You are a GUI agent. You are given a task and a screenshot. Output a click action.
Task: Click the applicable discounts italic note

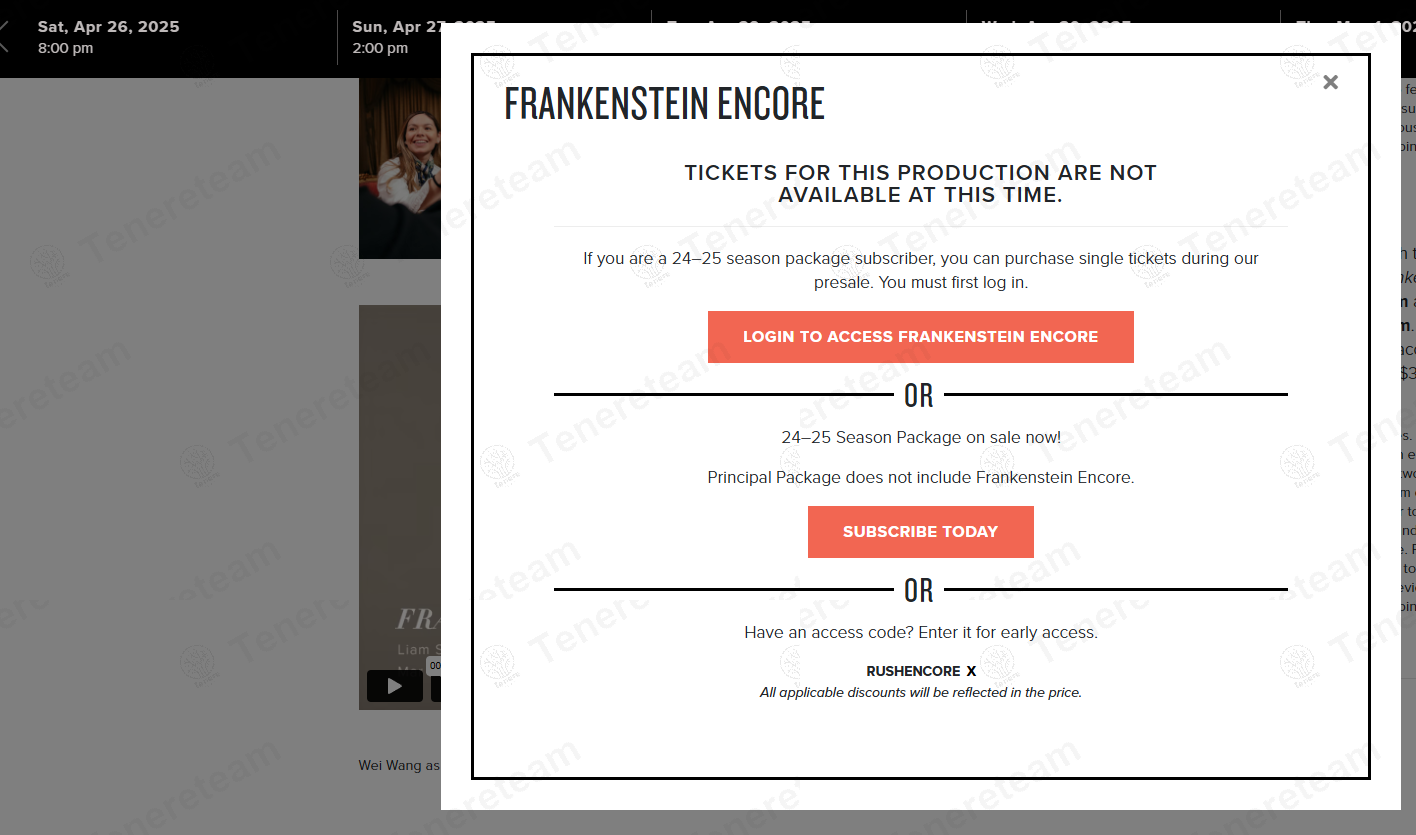tap(920, 693)
